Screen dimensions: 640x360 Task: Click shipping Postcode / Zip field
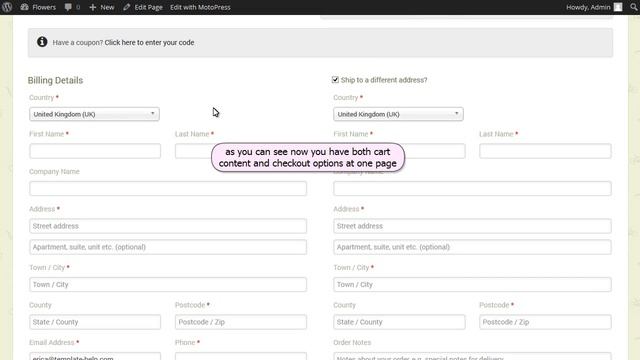545,322
